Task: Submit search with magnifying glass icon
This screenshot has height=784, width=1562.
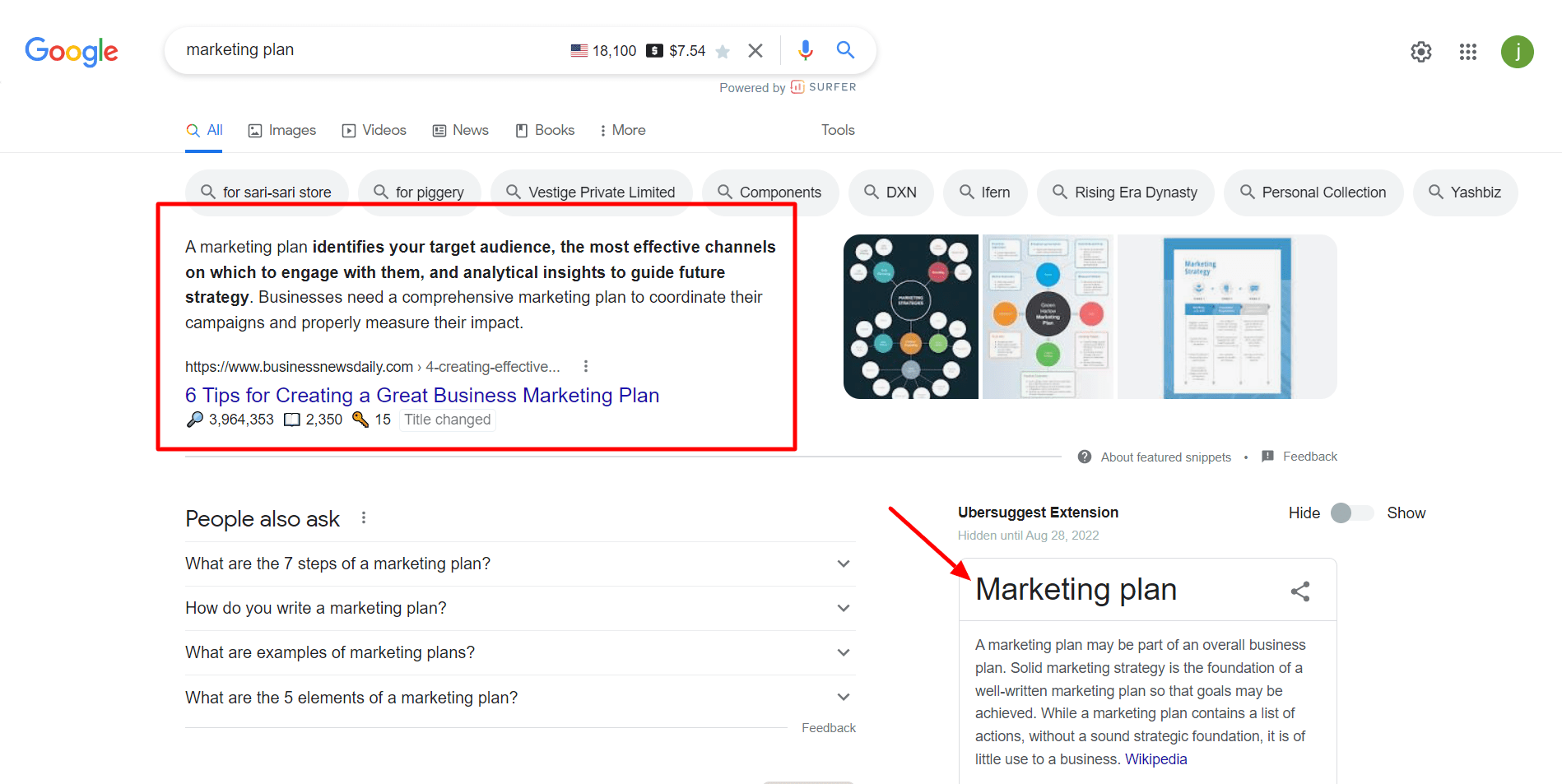Action: click(x=845, y=50)
